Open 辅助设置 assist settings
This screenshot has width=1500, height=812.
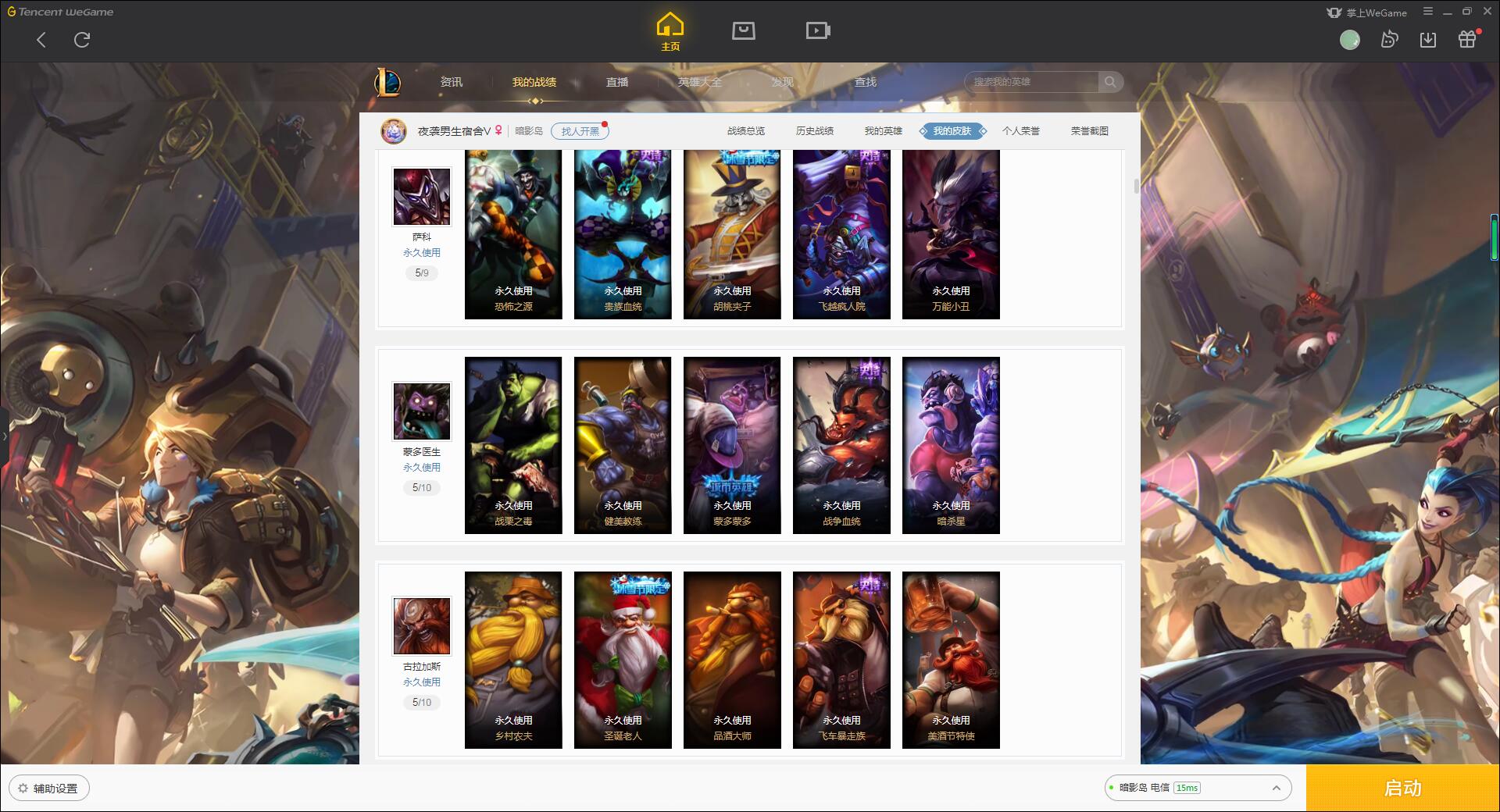pyautogui.click(x=49, y=788)
